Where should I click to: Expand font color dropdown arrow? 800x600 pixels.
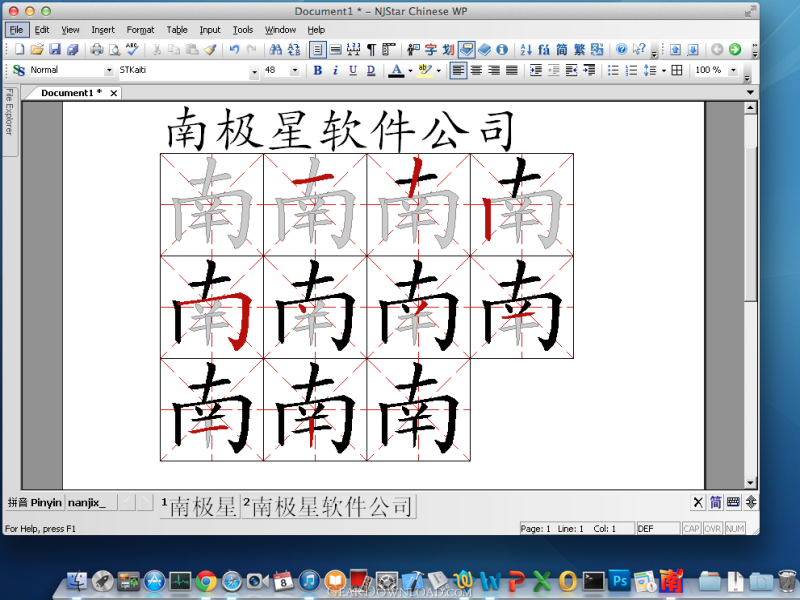click(x=410, y=71)
